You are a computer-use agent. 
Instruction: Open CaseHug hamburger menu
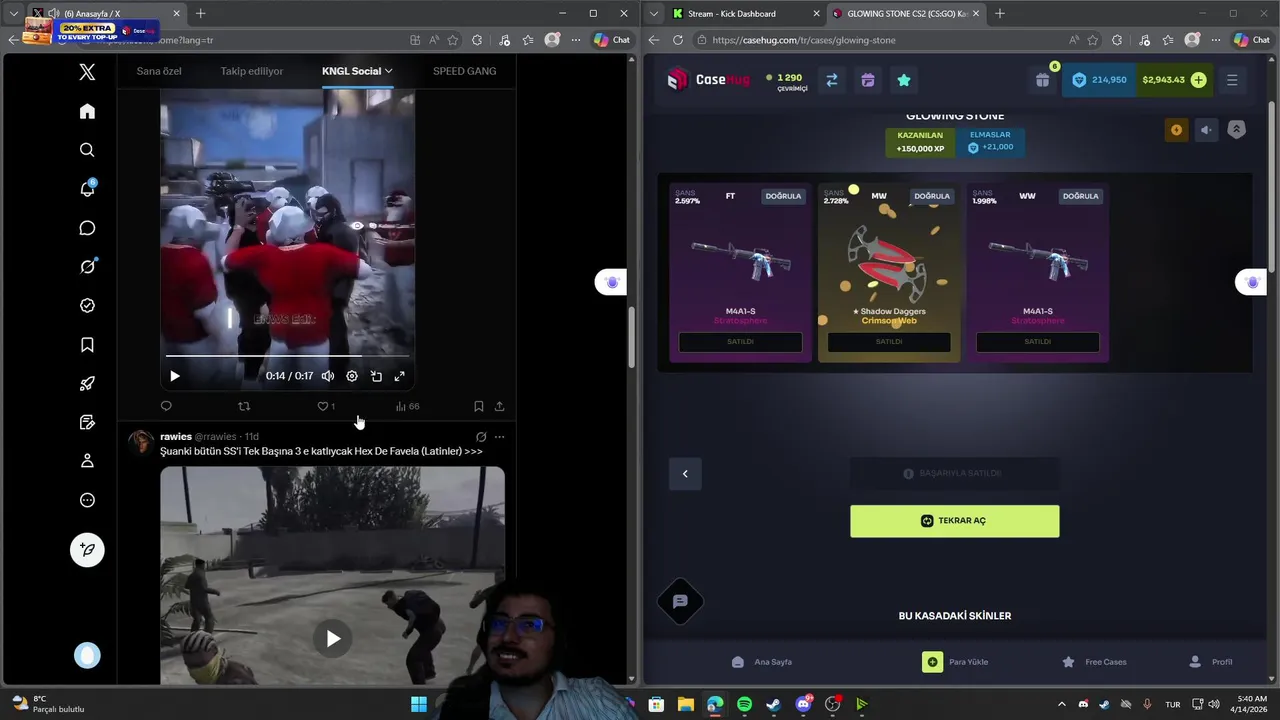(1232, 80)
